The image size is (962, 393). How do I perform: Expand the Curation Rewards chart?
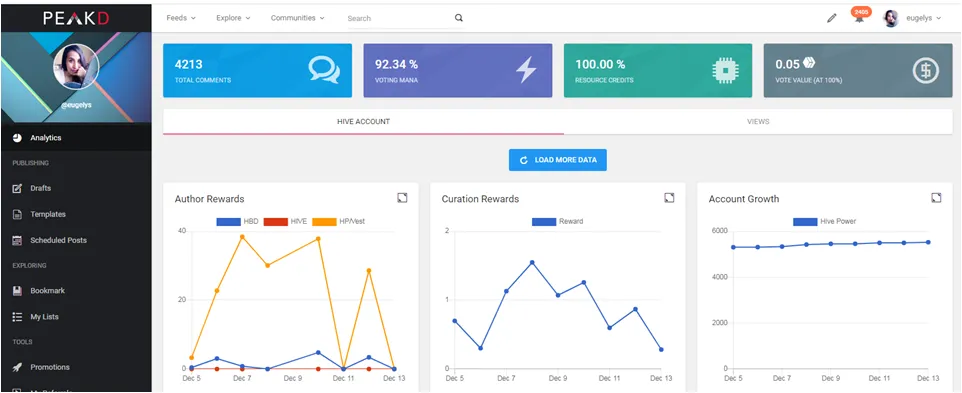[x=669, y=197]
